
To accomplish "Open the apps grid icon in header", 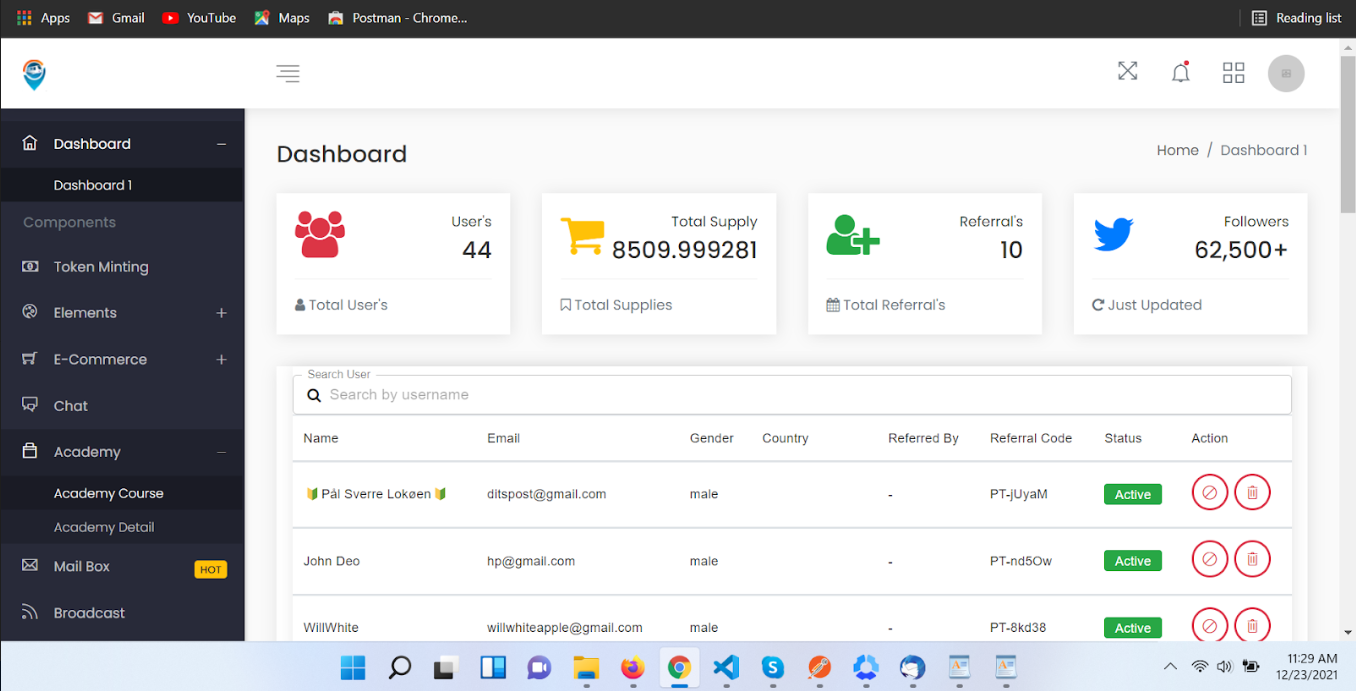I will click(x=1234, y=73).
